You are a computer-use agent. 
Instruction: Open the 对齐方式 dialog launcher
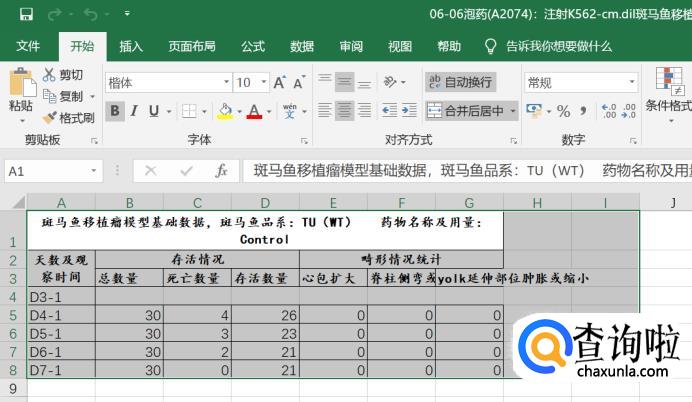point(513,141)
